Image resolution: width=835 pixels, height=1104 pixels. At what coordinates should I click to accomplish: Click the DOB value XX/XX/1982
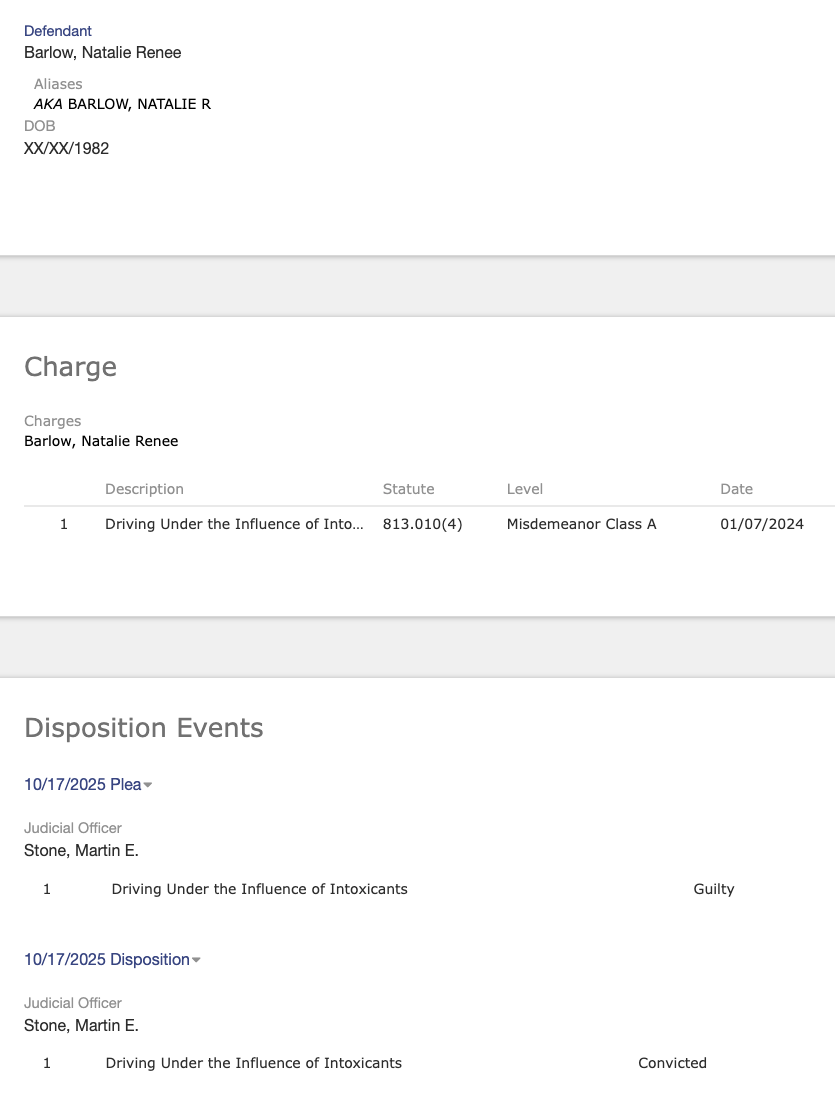(x=66, y=148)
